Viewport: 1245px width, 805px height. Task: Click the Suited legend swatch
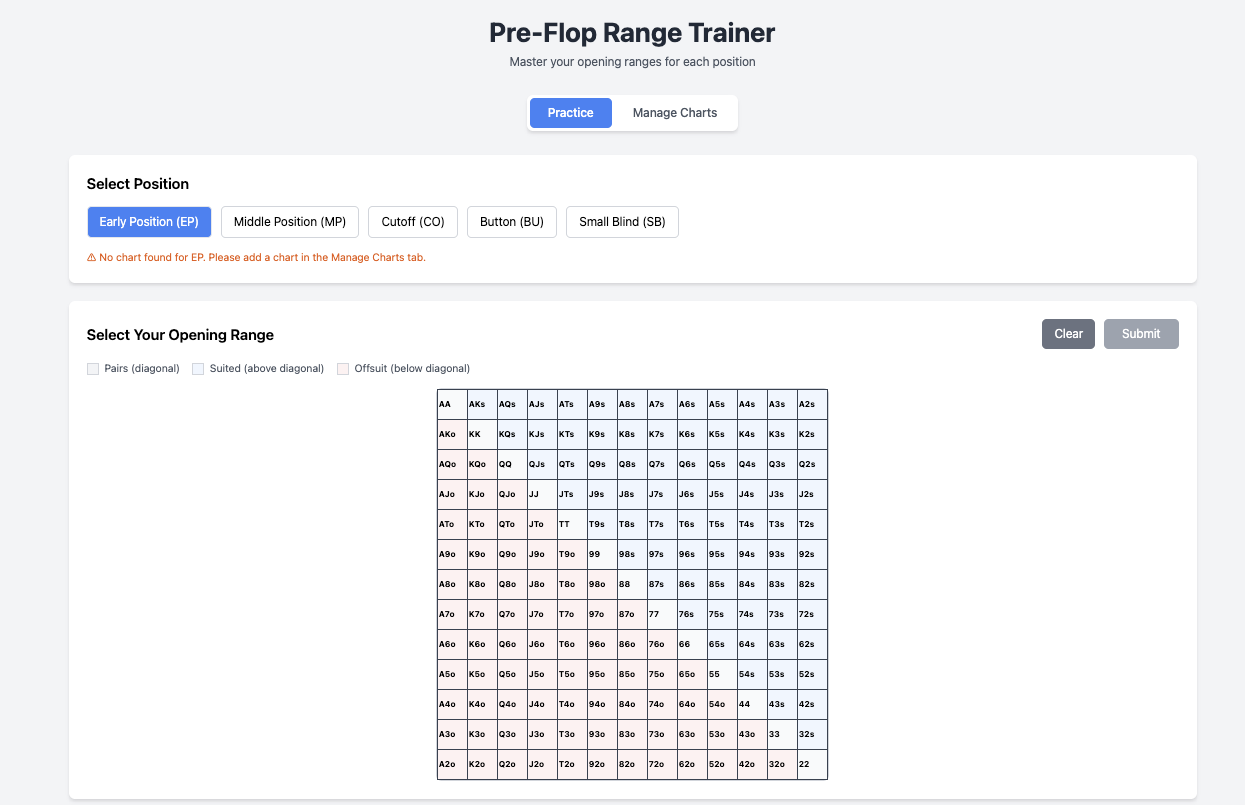tap(198, 369)
